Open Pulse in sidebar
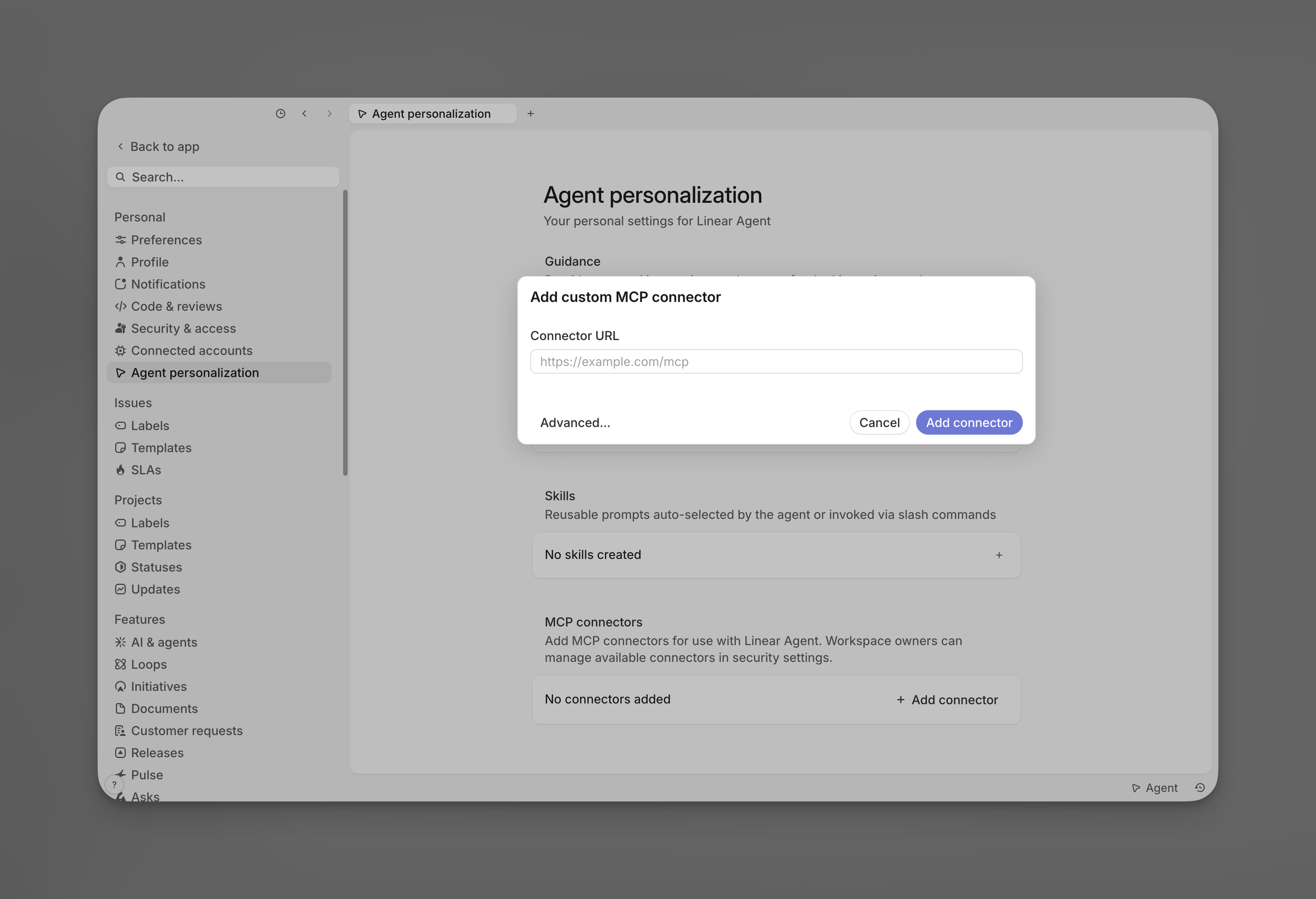 147,774
